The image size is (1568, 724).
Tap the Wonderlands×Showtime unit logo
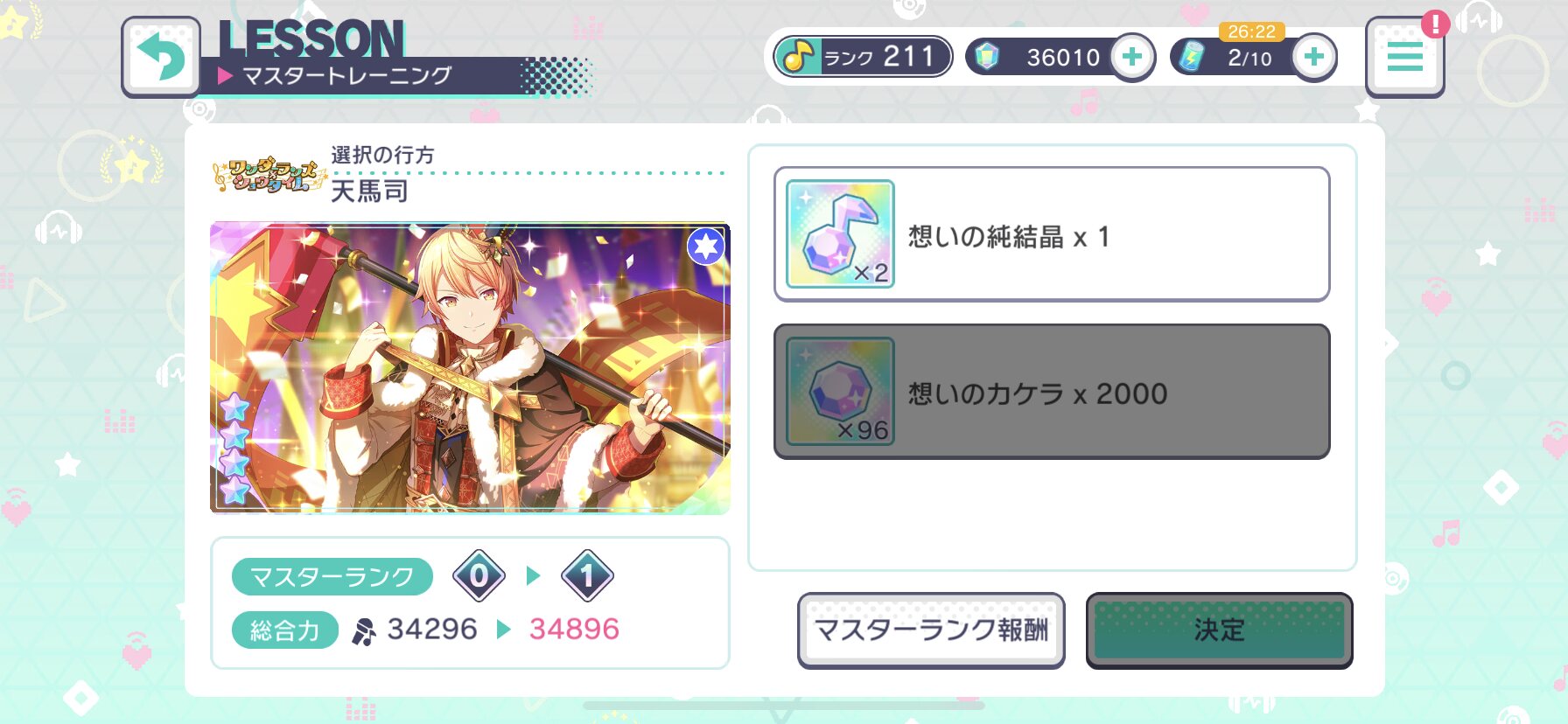click(x=269, y=175)
